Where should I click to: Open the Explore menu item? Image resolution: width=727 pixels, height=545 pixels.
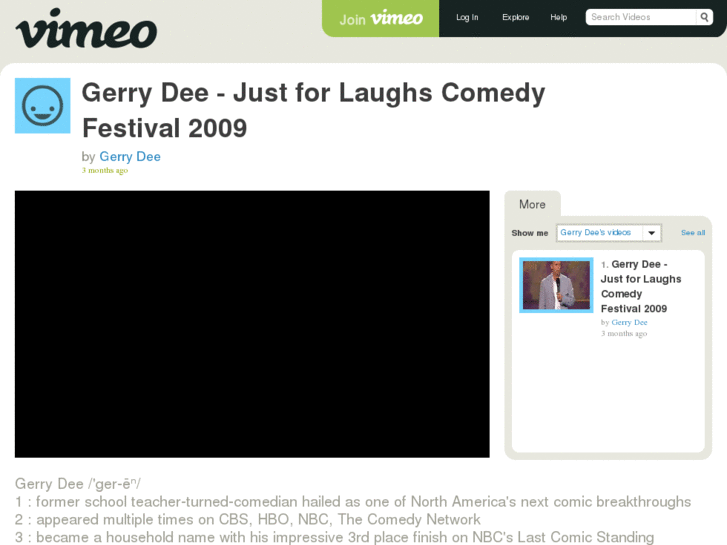[516, 17]
